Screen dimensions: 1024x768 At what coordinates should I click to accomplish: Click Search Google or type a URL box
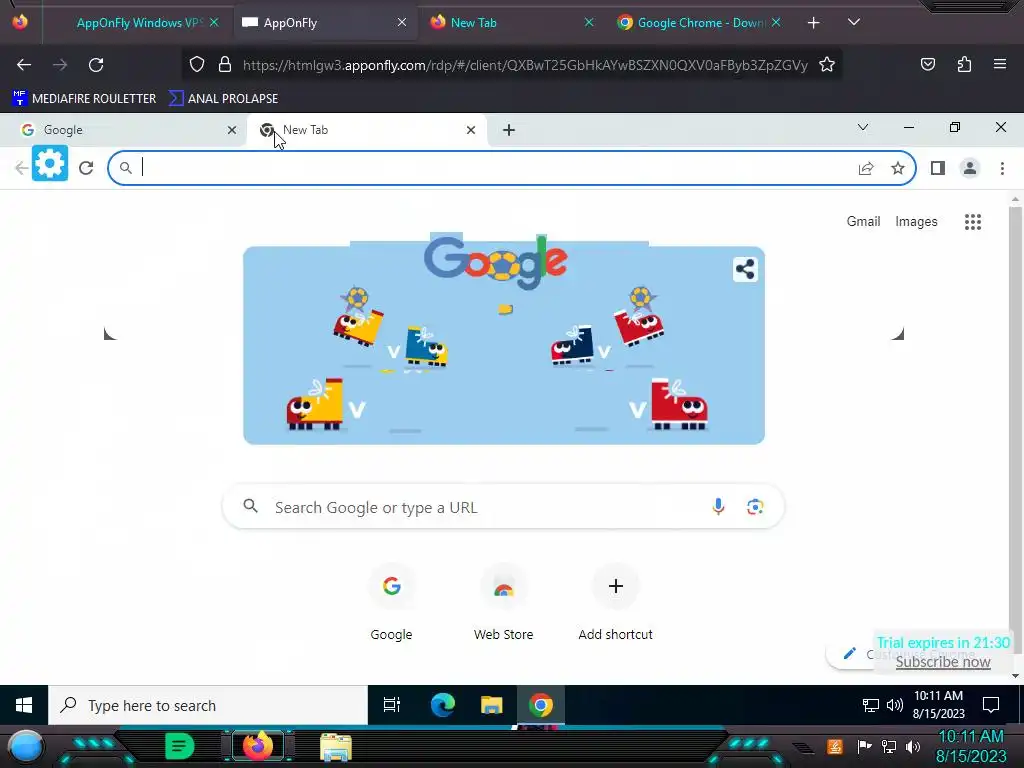[503, 507]
